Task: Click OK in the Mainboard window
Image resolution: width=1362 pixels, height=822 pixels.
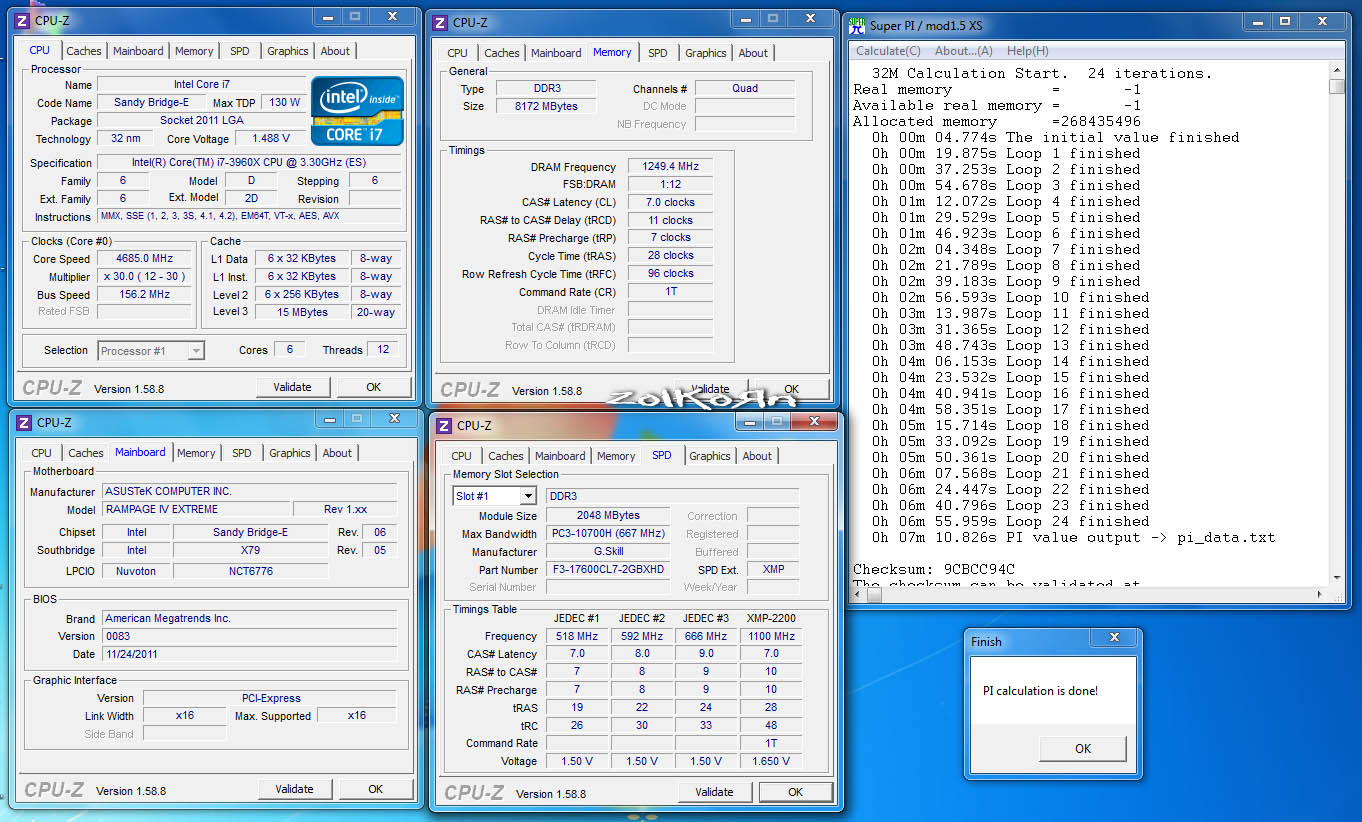Action: tap(375, 789)
